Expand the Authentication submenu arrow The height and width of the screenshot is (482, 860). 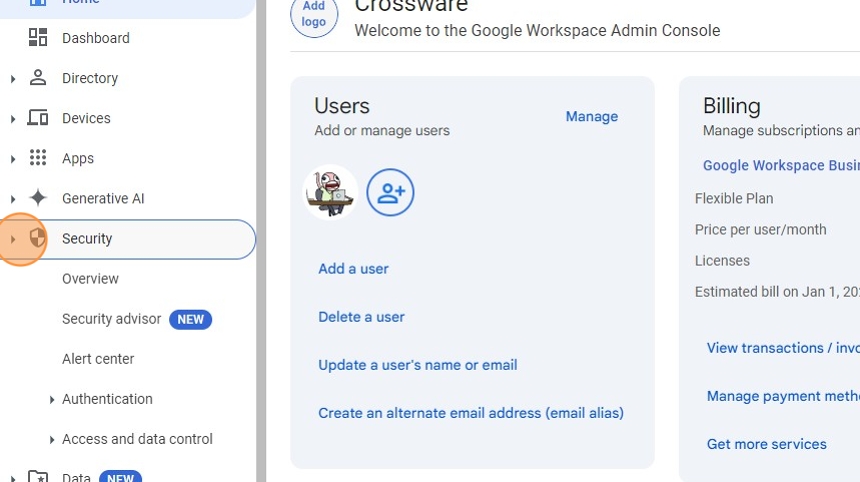point(52,400)
